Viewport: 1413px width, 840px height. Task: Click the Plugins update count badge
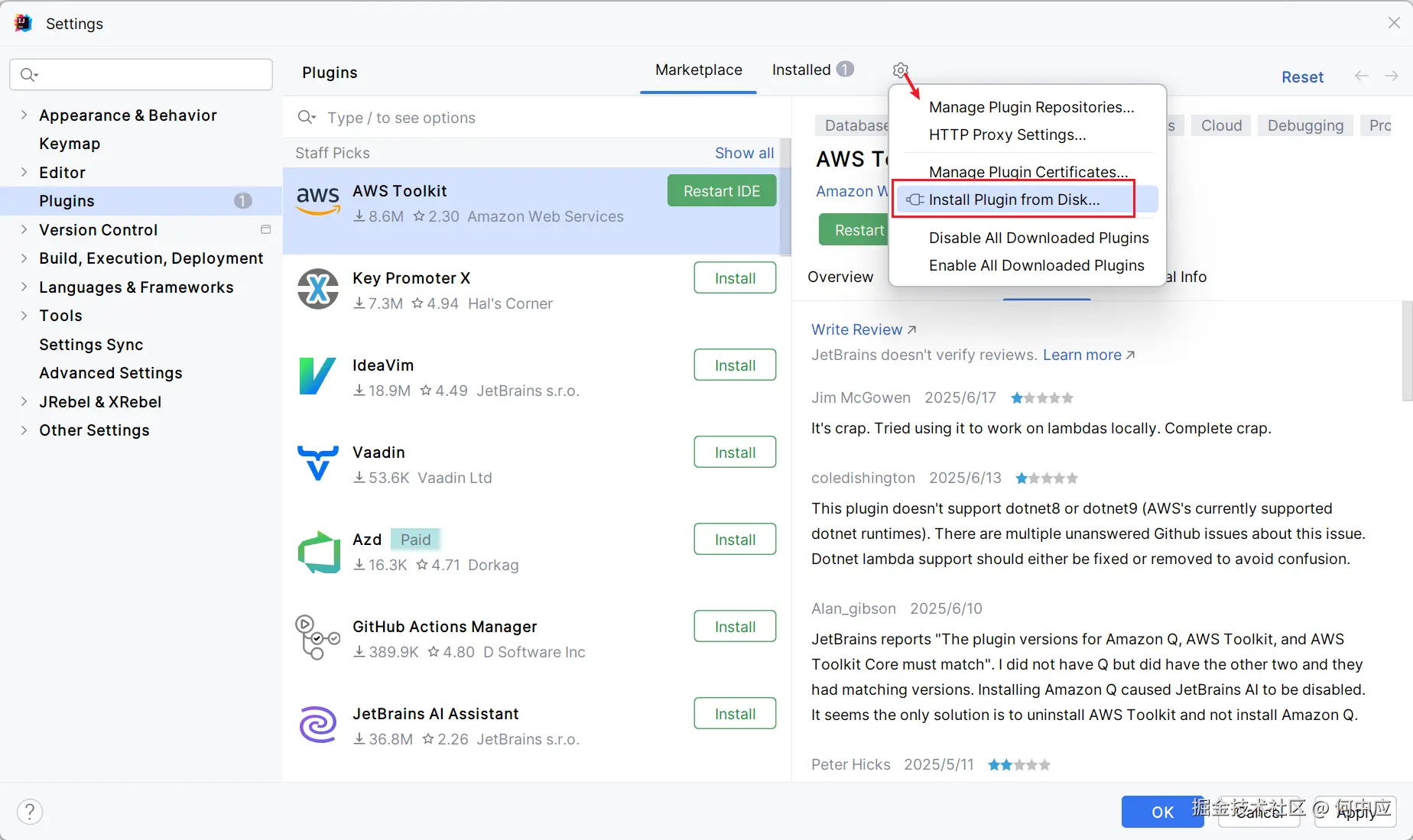point(242,200)
